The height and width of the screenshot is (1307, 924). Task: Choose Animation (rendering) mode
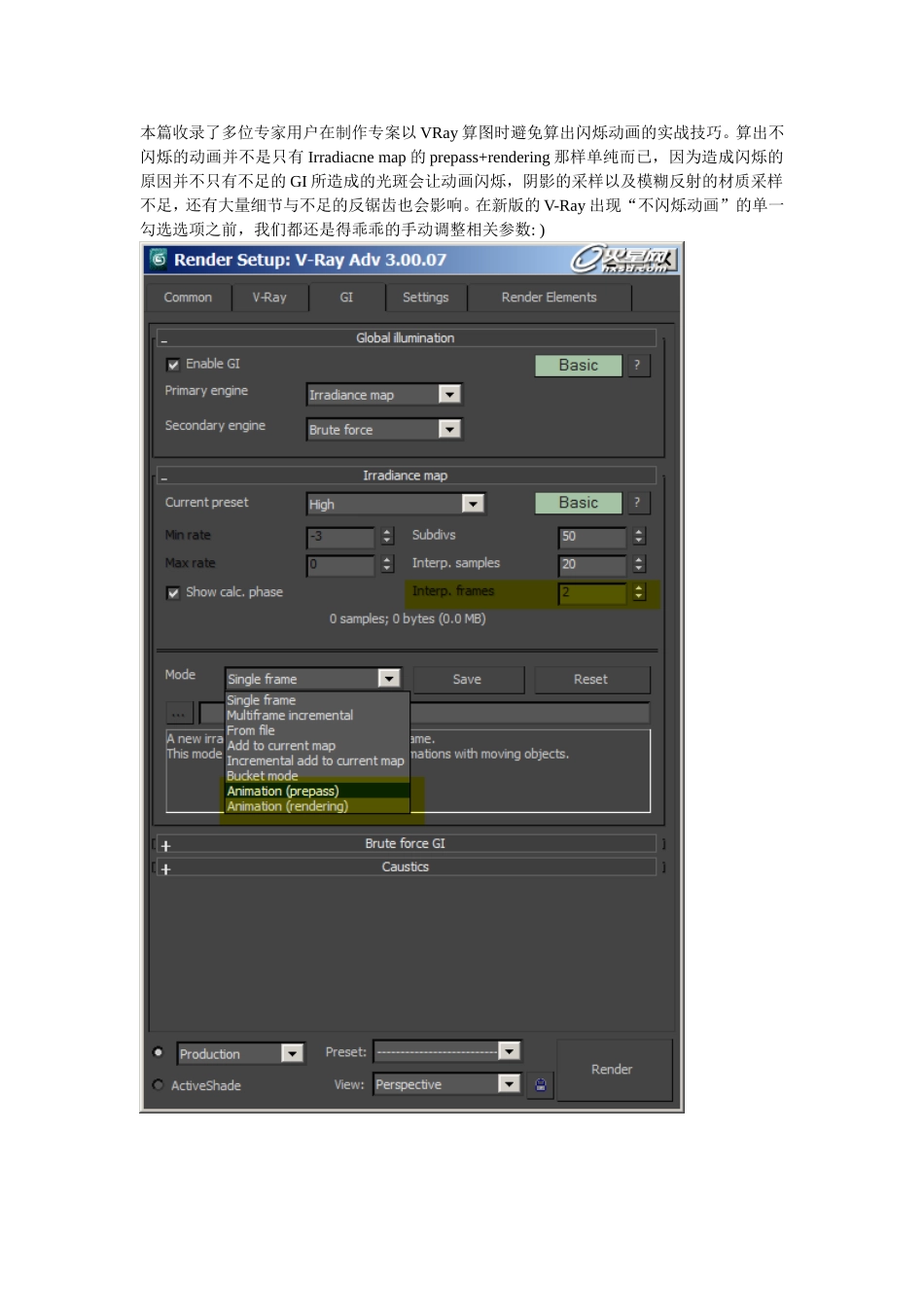[317, 806]
